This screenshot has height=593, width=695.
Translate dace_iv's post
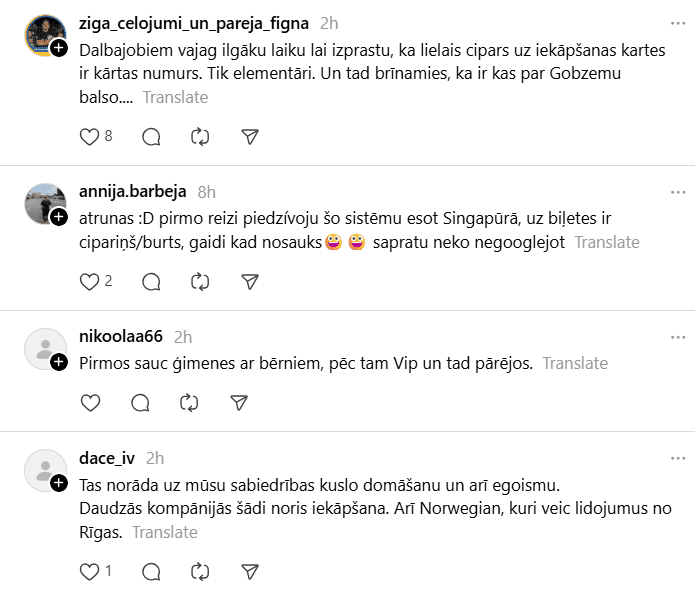164,532
